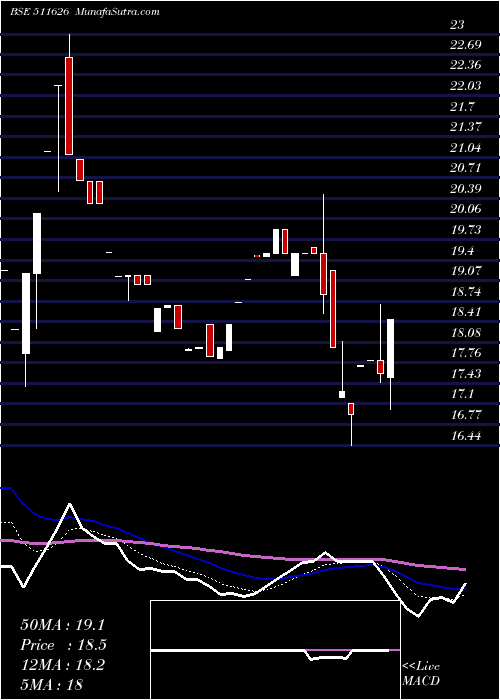Click the 5MA : 18 readout
Screen dimensions: 500x700
coord(51,684)
